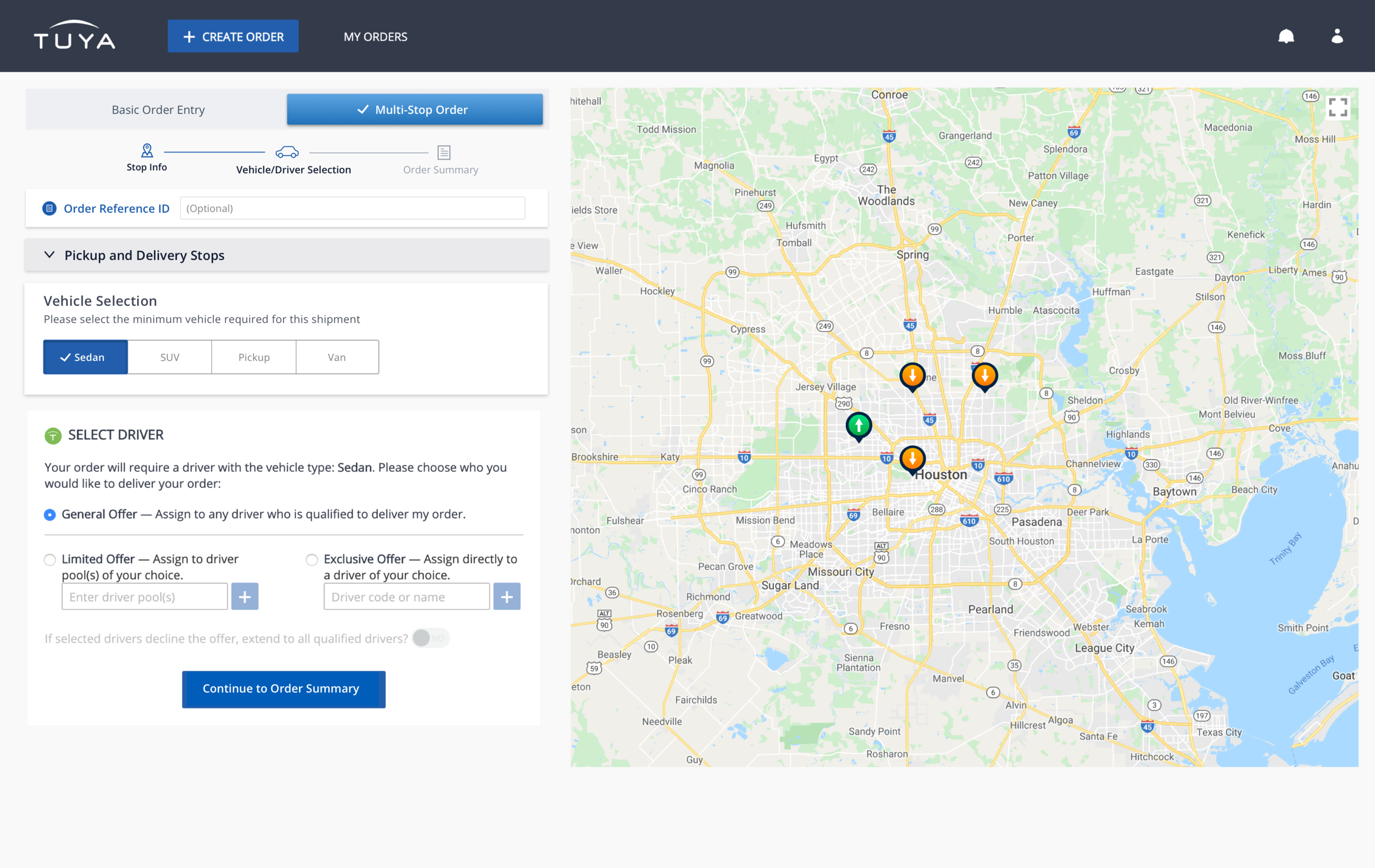Choose Pickup vehicle type
Screen dimensions: 1375x868
254,358
